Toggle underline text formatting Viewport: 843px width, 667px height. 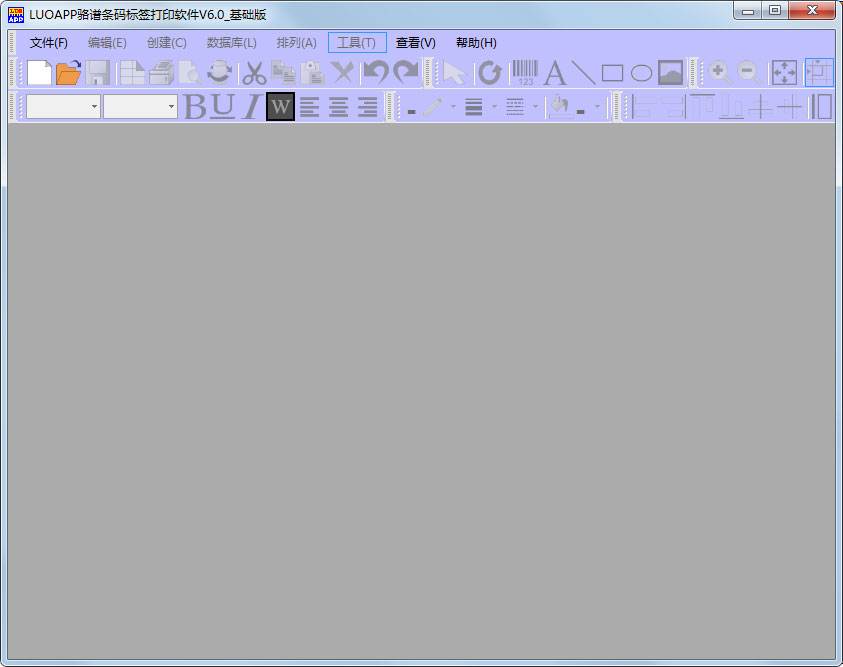(223, 106)
